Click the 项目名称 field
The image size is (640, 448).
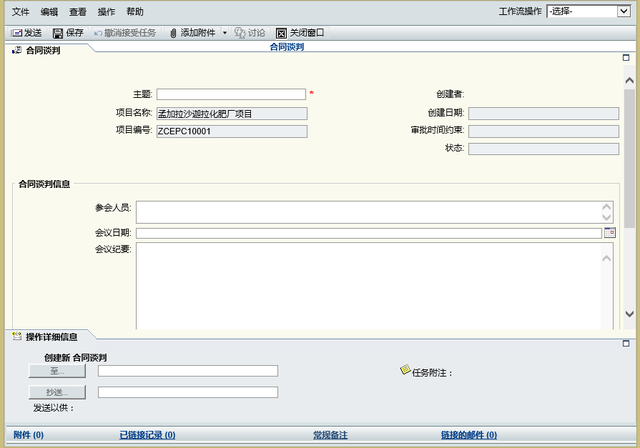[x=232, y=113]
